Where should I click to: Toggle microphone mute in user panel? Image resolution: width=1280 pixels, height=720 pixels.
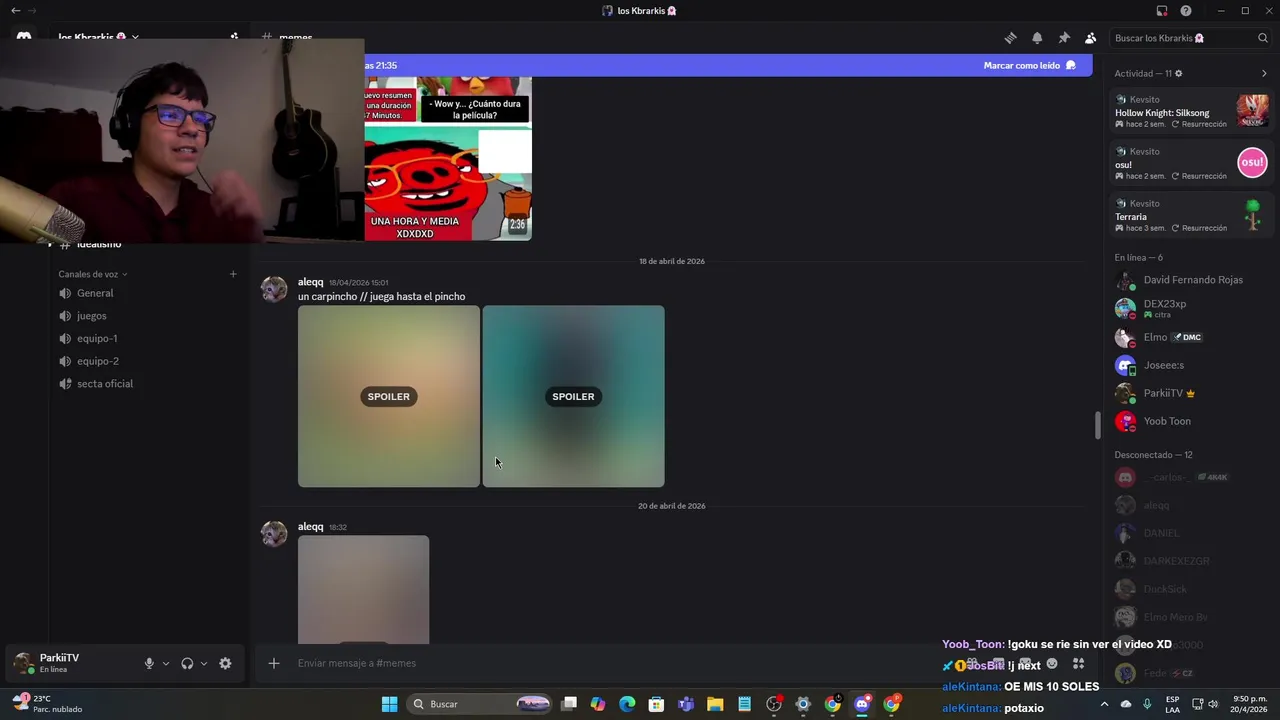149,663
